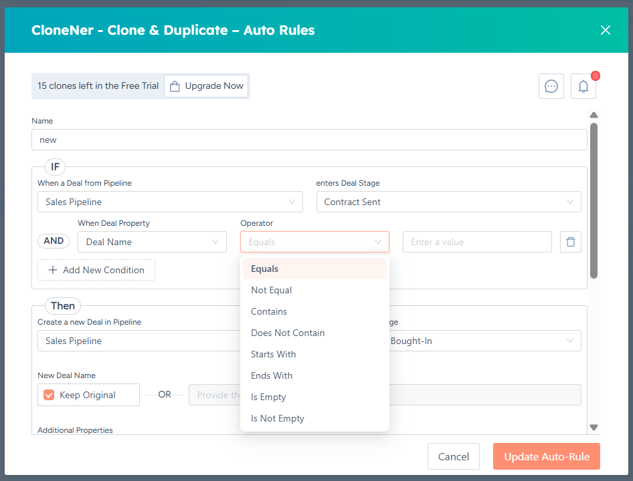Open the Sales Pipeline dropdown under IF
The height and width of the screenshot is (481, 633).
[x=170, y=202]
